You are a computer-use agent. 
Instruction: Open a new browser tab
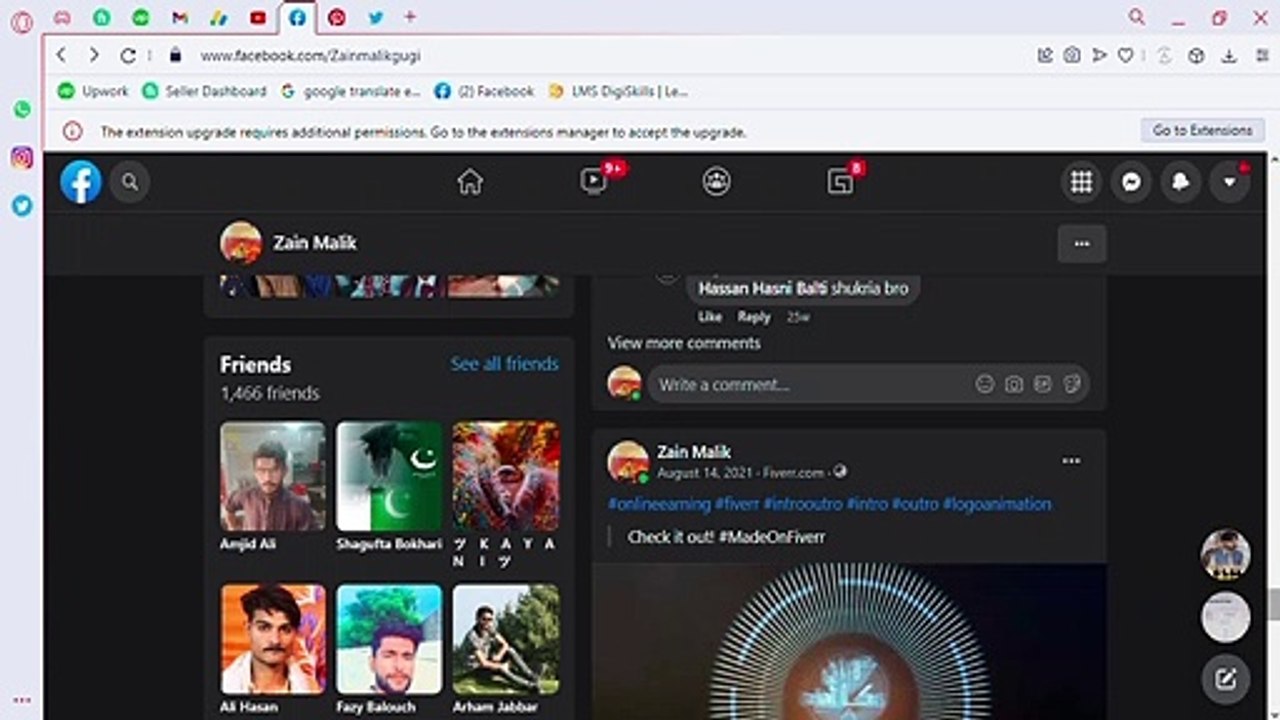(x=410, y=17)
